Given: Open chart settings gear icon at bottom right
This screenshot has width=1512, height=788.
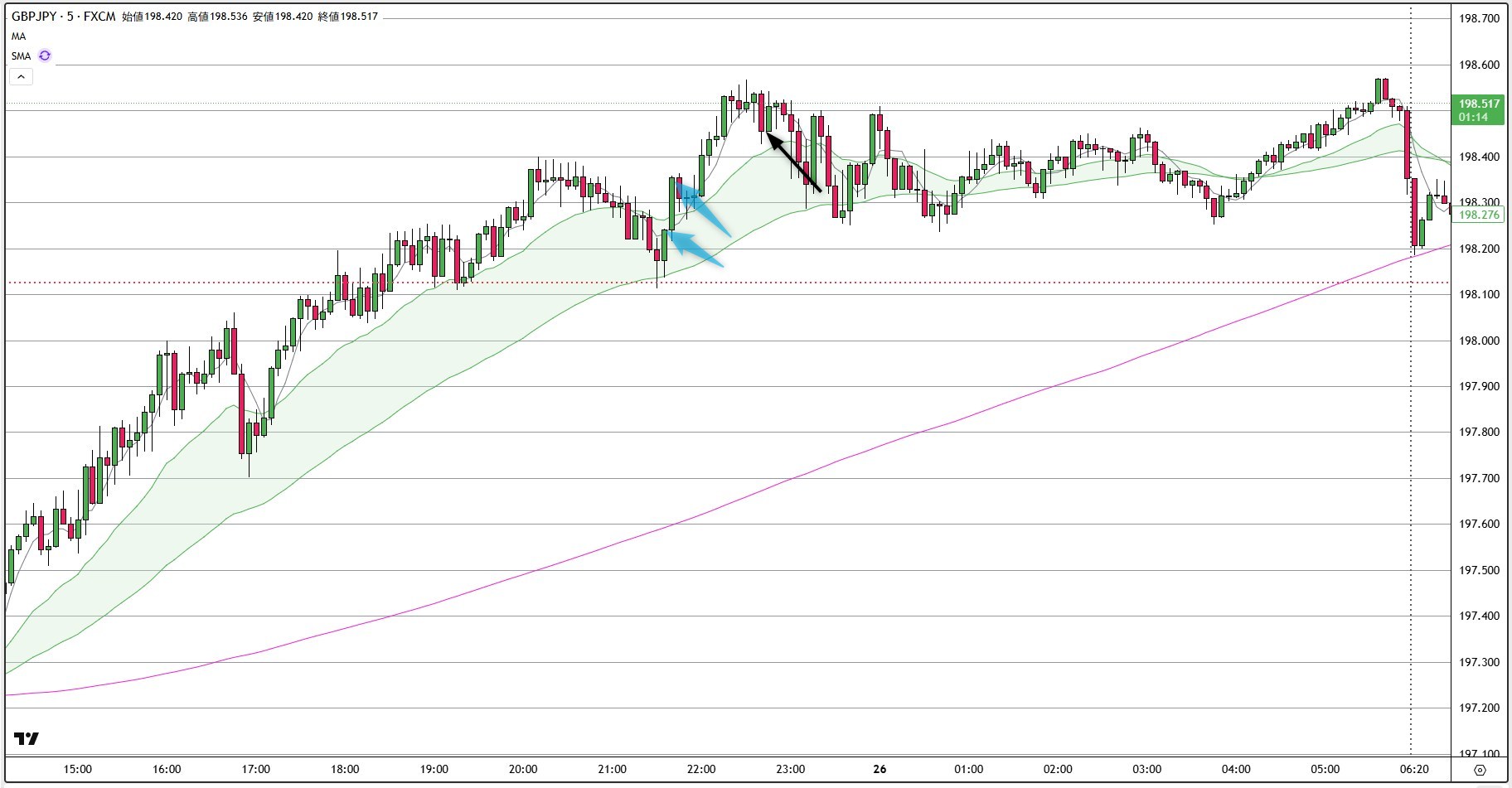Looking at the screenshot, I should [x=1480, y=770].
